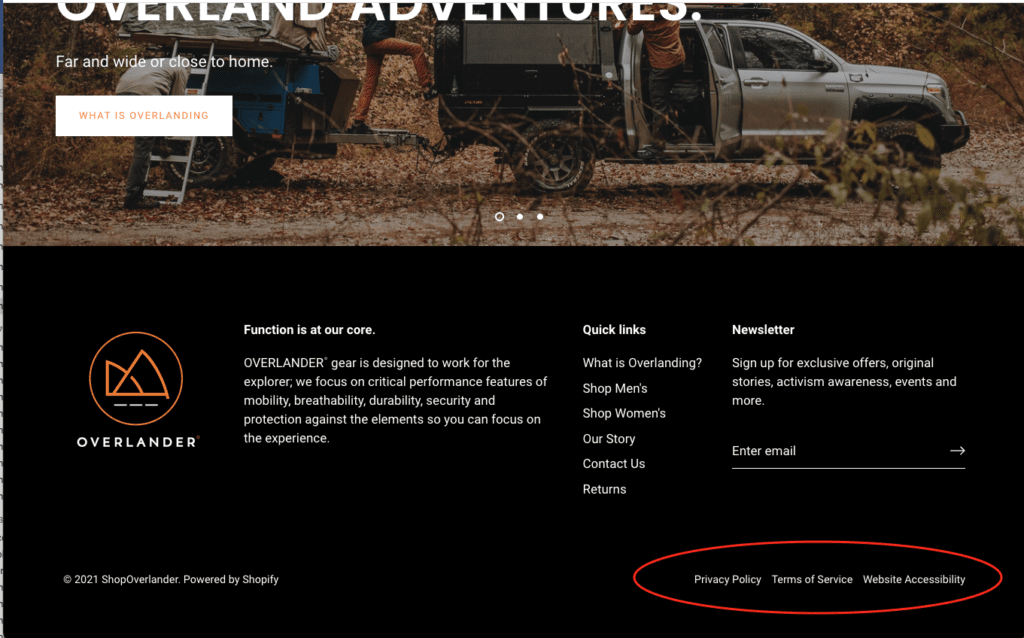The width and height of the screenshot is (1024, 638).
Task: Open the Shop Men's link
Action: pyautogui.click(x=615, y=389)
